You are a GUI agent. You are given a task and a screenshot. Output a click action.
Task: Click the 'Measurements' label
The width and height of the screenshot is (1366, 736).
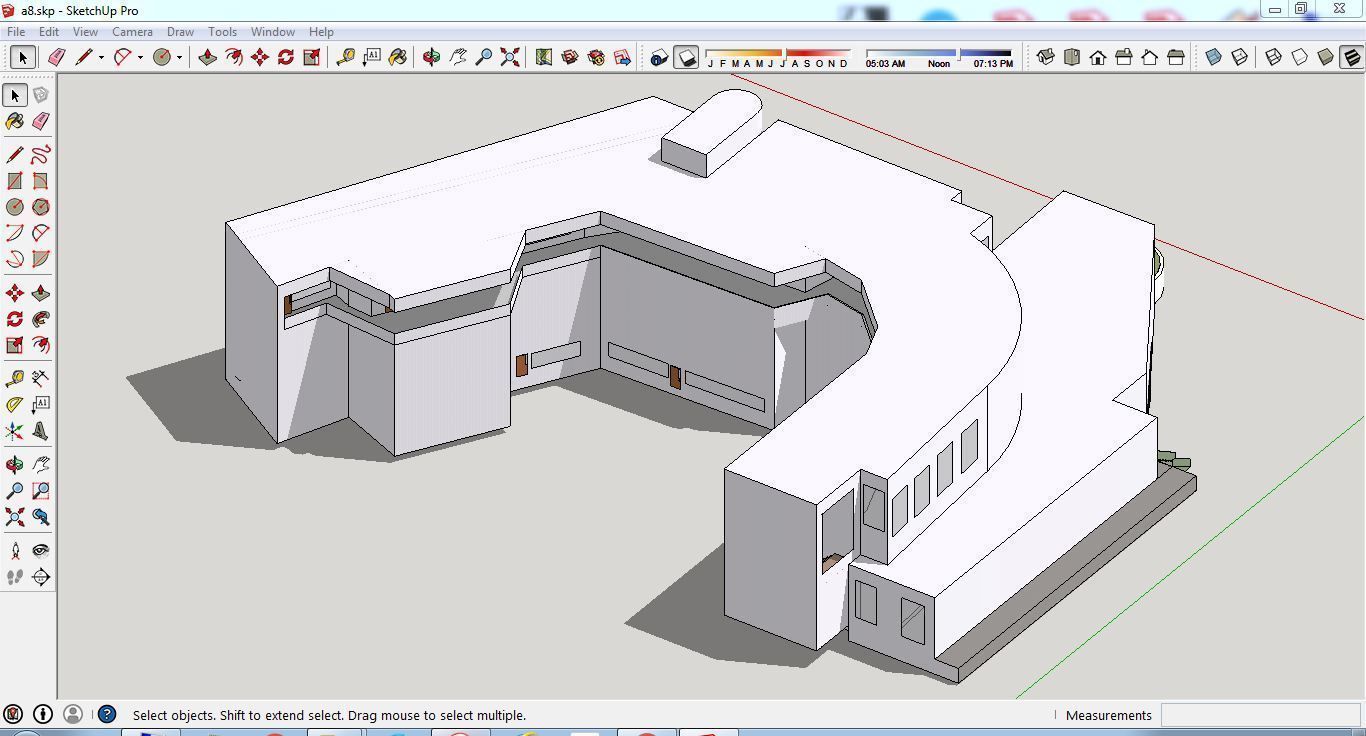[x=1109, y=715]
